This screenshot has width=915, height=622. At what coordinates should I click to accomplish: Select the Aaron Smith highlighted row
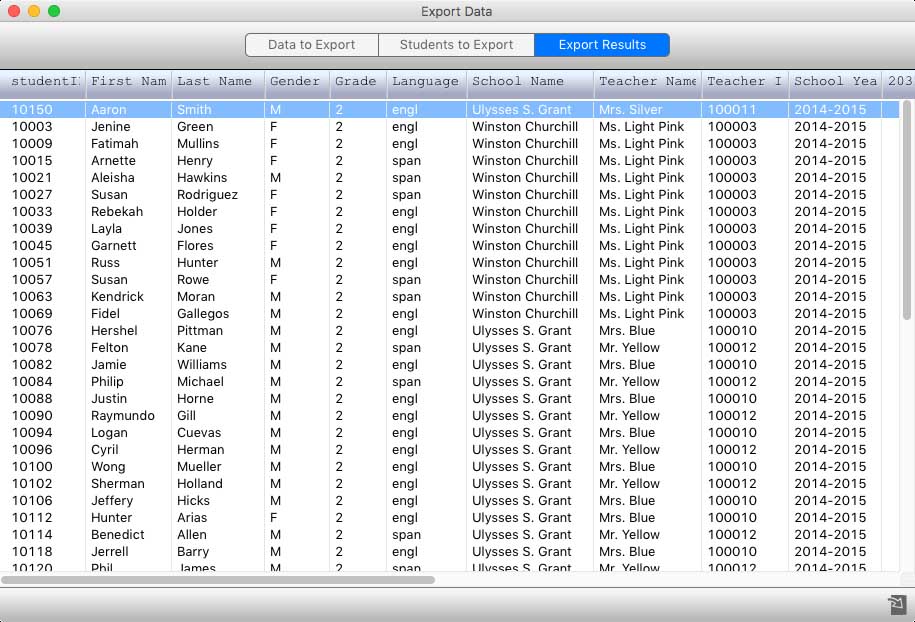tap(449, 110)
